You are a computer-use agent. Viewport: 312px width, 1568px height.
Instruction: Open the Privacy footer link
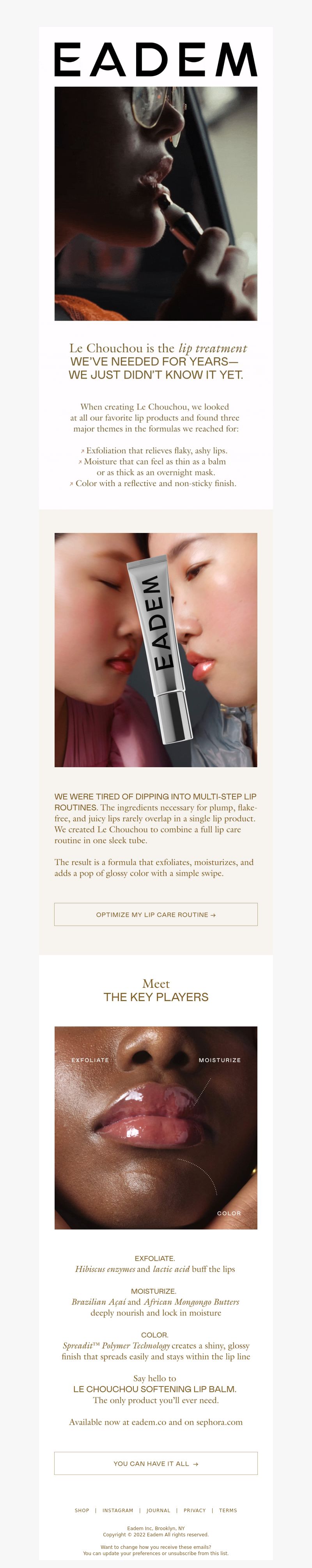click(195, 1510)
